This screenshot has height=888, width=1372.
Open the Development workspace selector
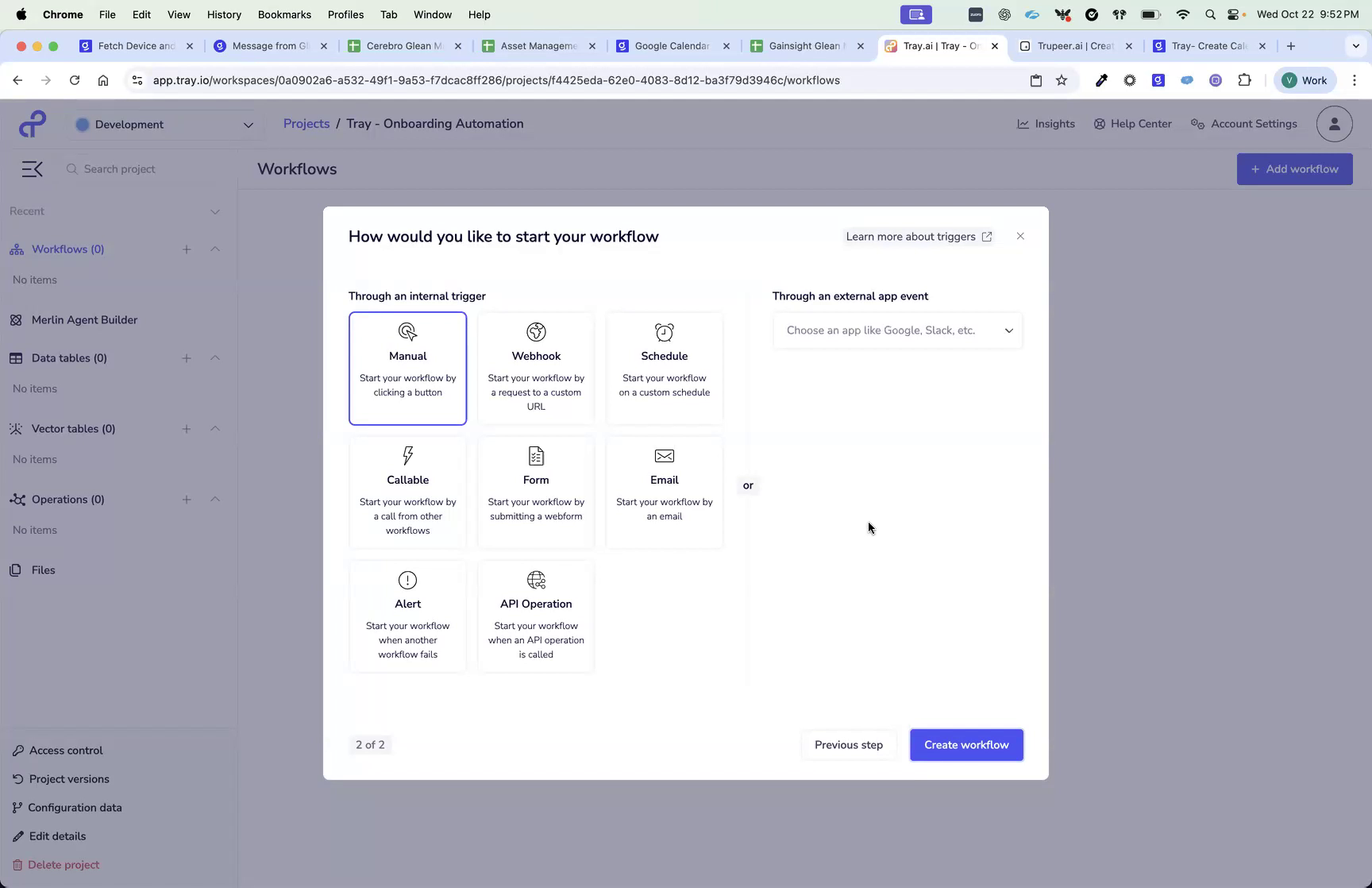[164, 125]
